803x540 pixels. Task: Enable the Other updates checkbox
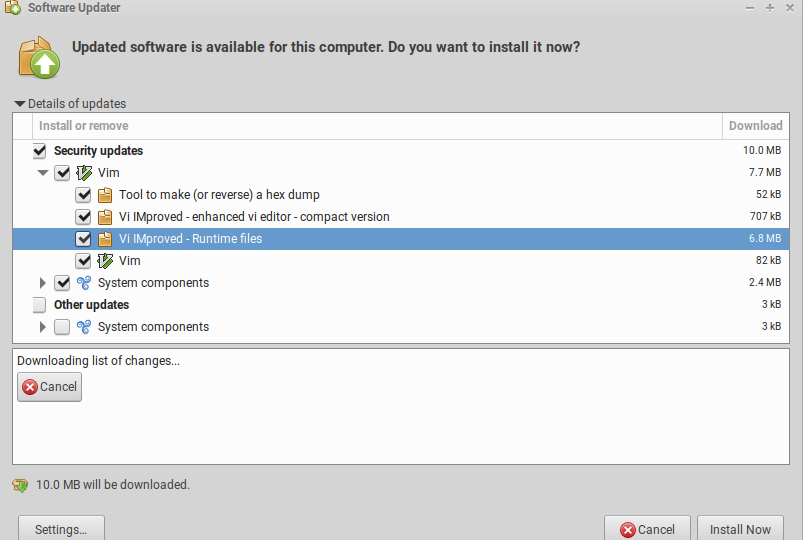(x=40, y=305)
